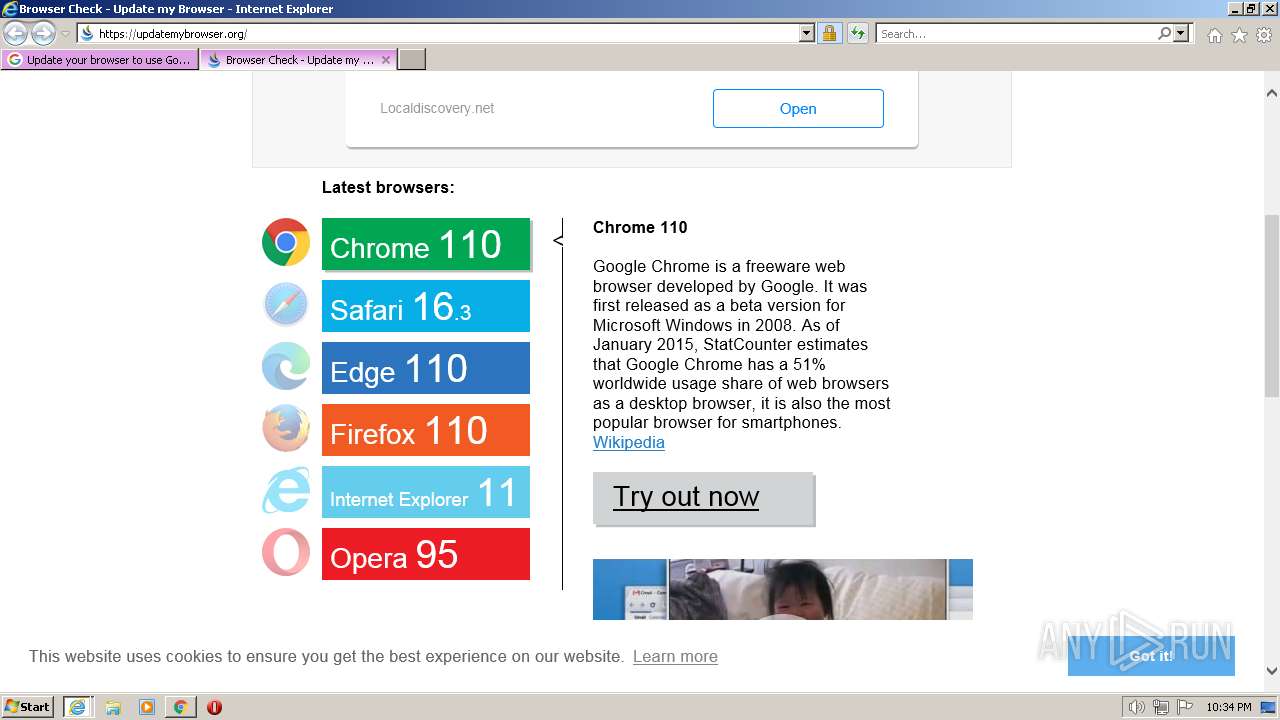This screenshot has height=720, width=1280.
Task: Click the Search input box
Action: (1016, 33)
